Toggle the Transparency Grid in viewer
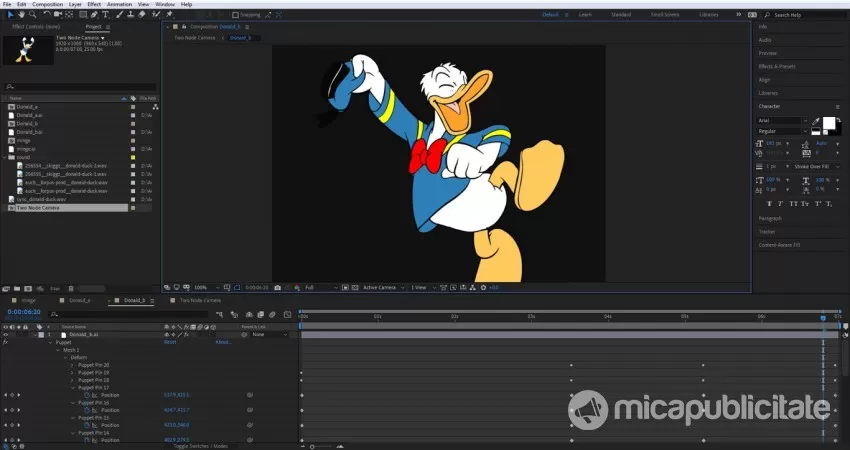This screenshot has height=450, width=850. 355,287
